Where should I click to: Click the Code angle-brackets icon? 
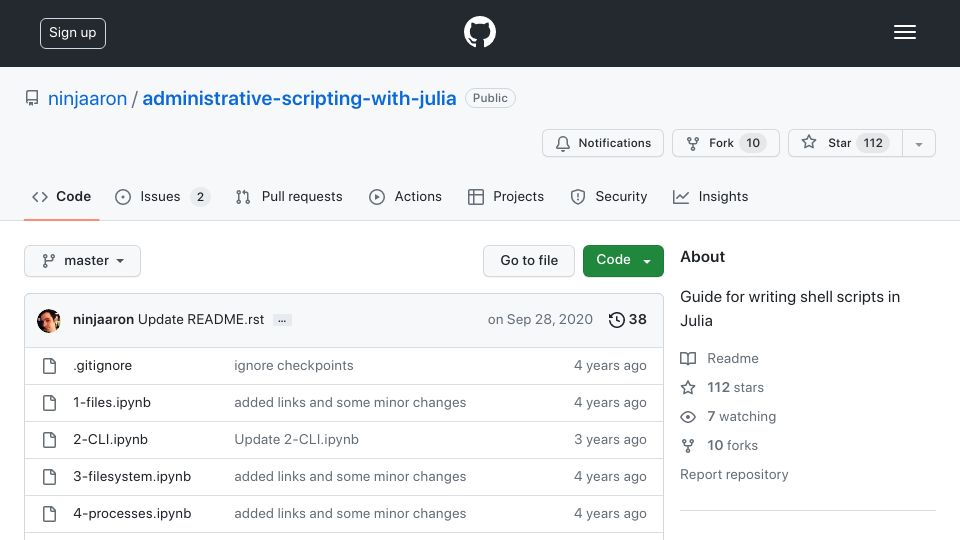tap(40, 197)
